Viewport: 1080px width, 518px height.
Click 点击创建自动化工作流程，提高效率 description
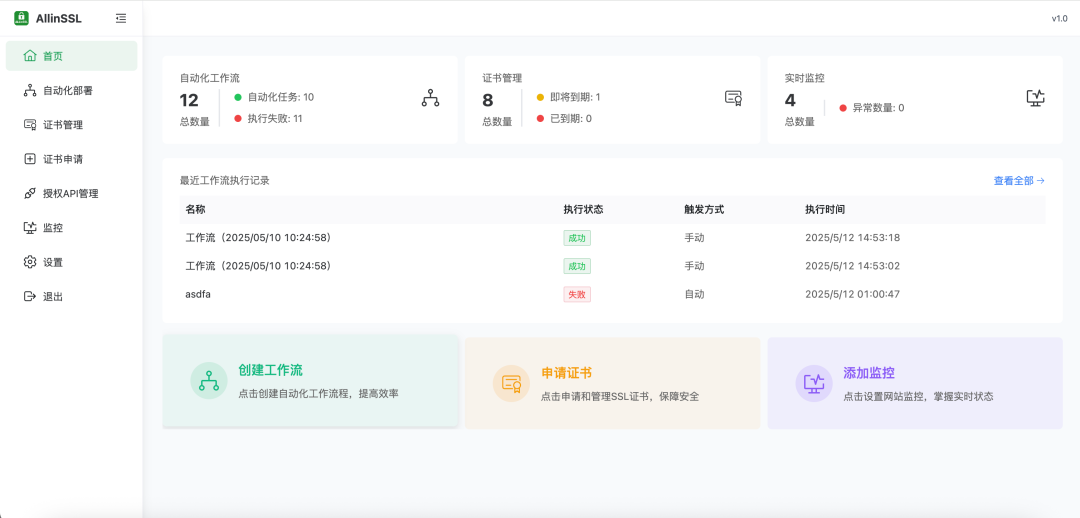[319, 394]
